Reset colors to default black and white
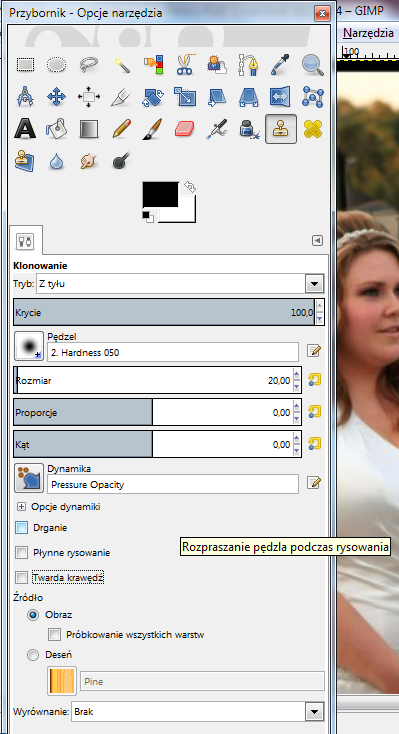399x734 pixels. 148,217
